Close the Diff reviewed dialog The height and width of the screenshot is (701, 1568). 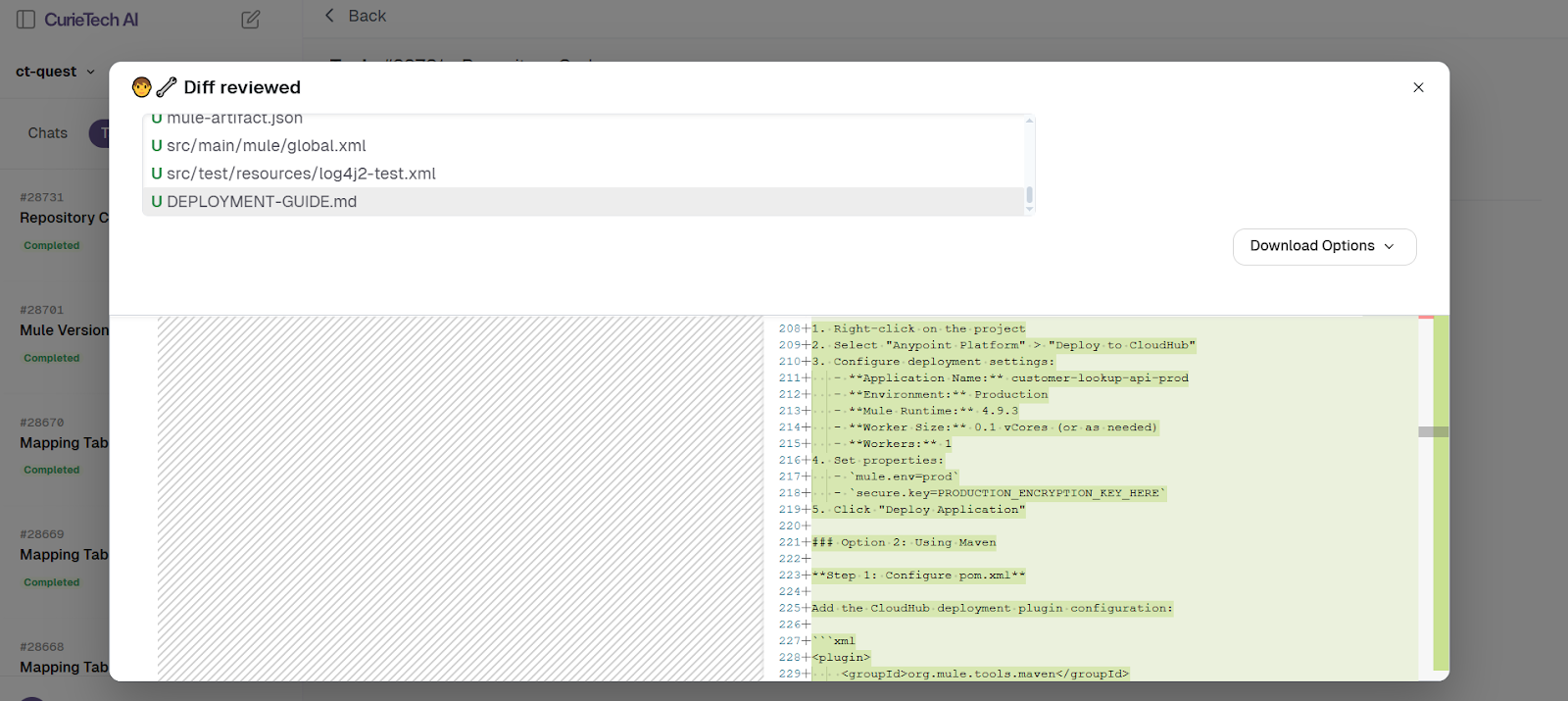pyautogui.click(x=1418, y=87)
